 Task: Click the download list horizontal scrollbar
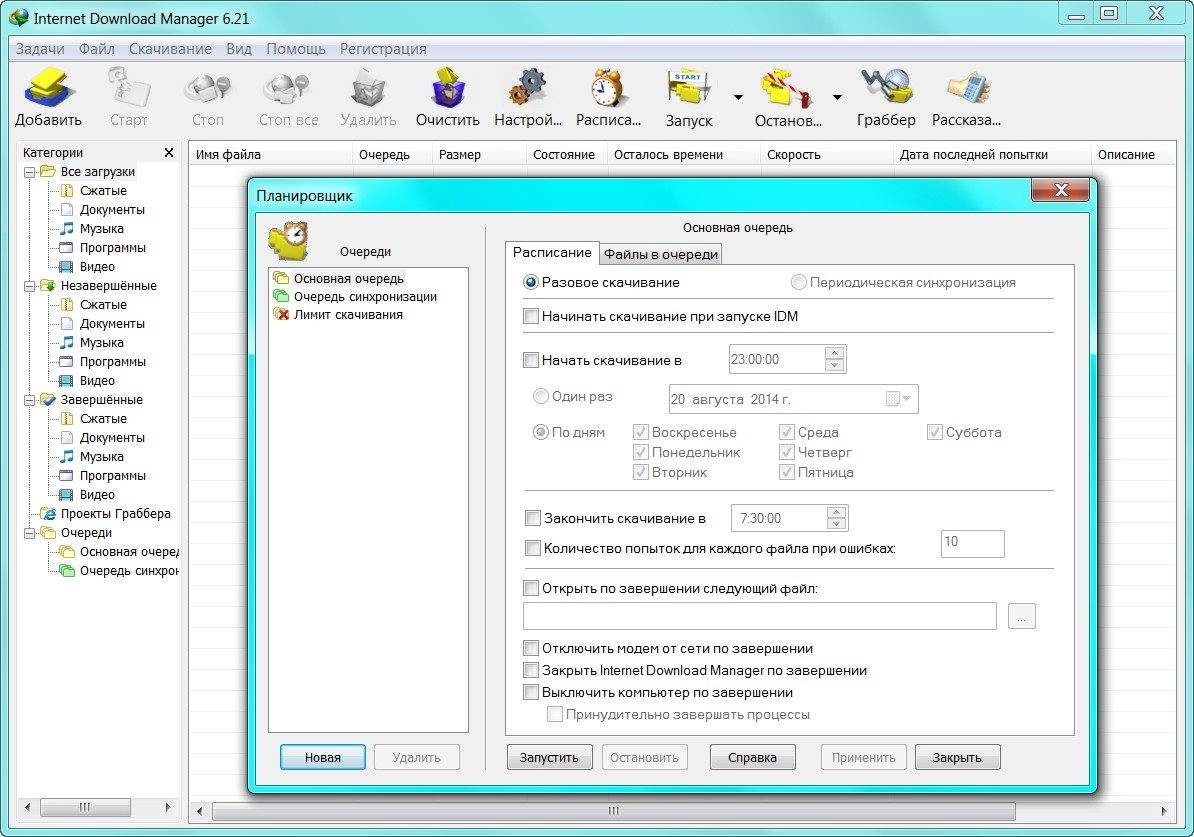click(x=614, y=811)
